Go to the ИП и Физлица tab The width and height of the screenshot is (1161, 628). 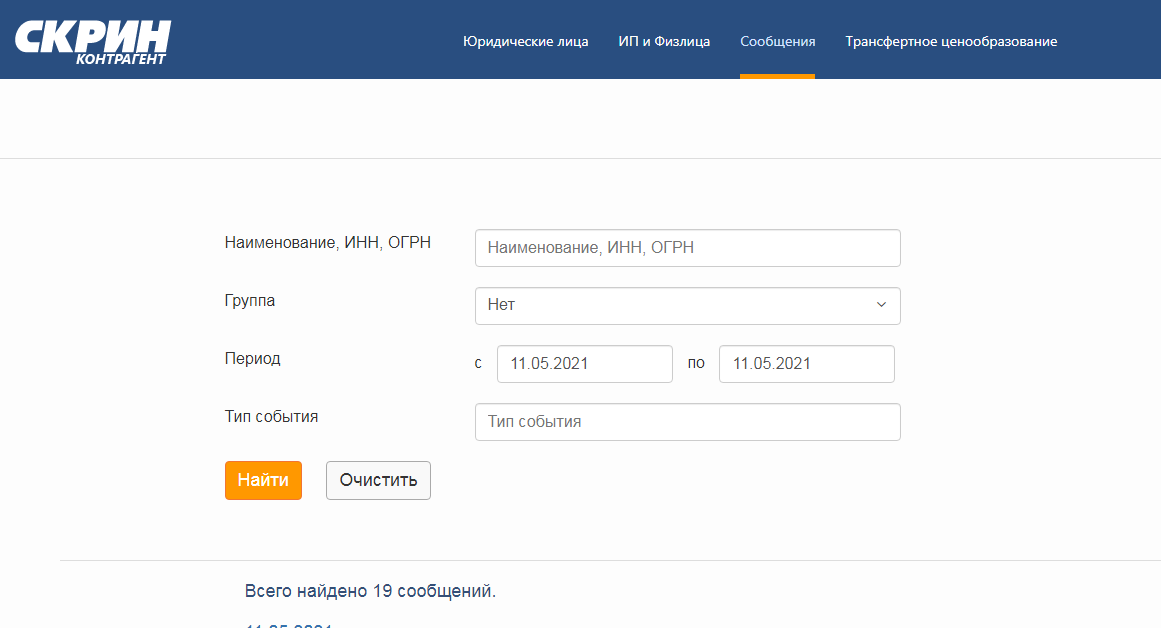[664, 41]
